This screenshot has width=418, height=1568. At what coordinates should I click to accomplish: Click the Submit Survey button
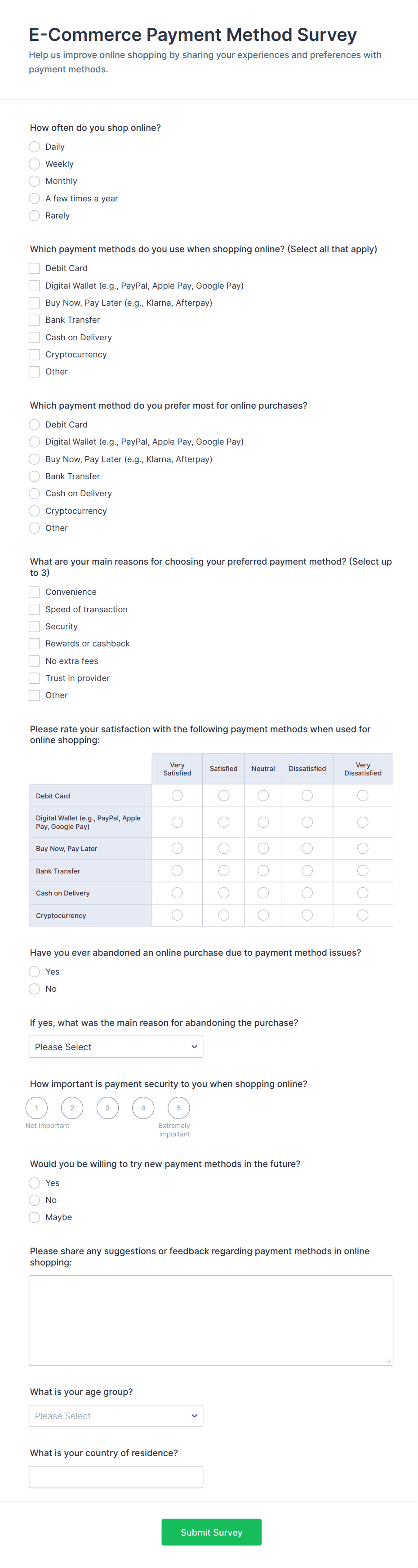tap(211, 1532)
